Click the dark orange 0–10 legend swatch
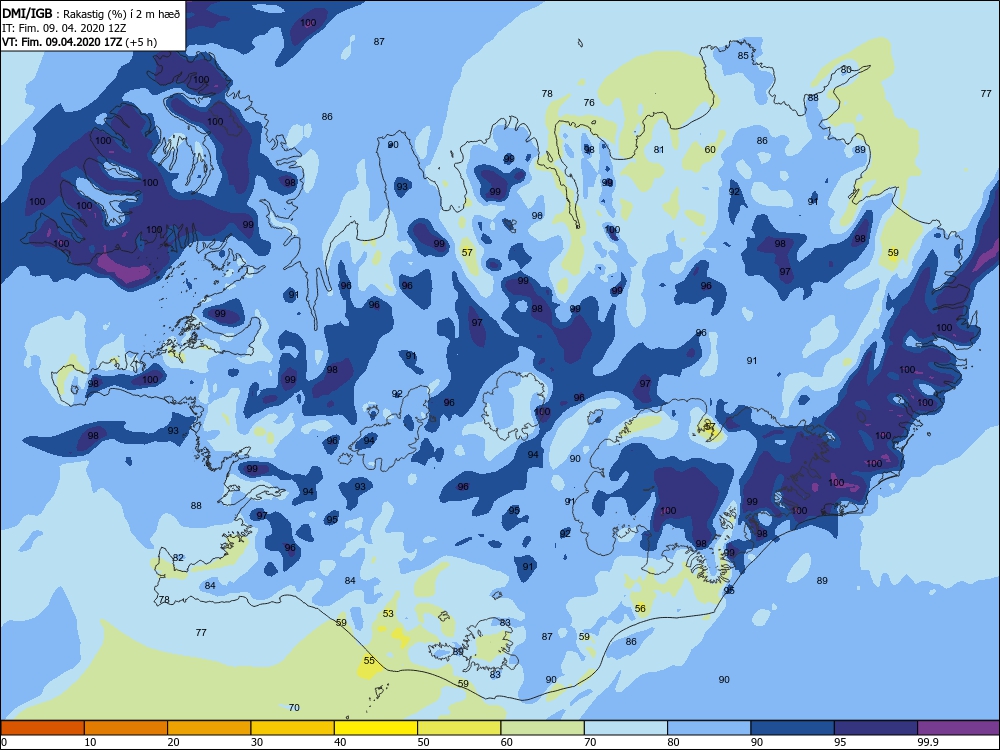 (42, 728)
